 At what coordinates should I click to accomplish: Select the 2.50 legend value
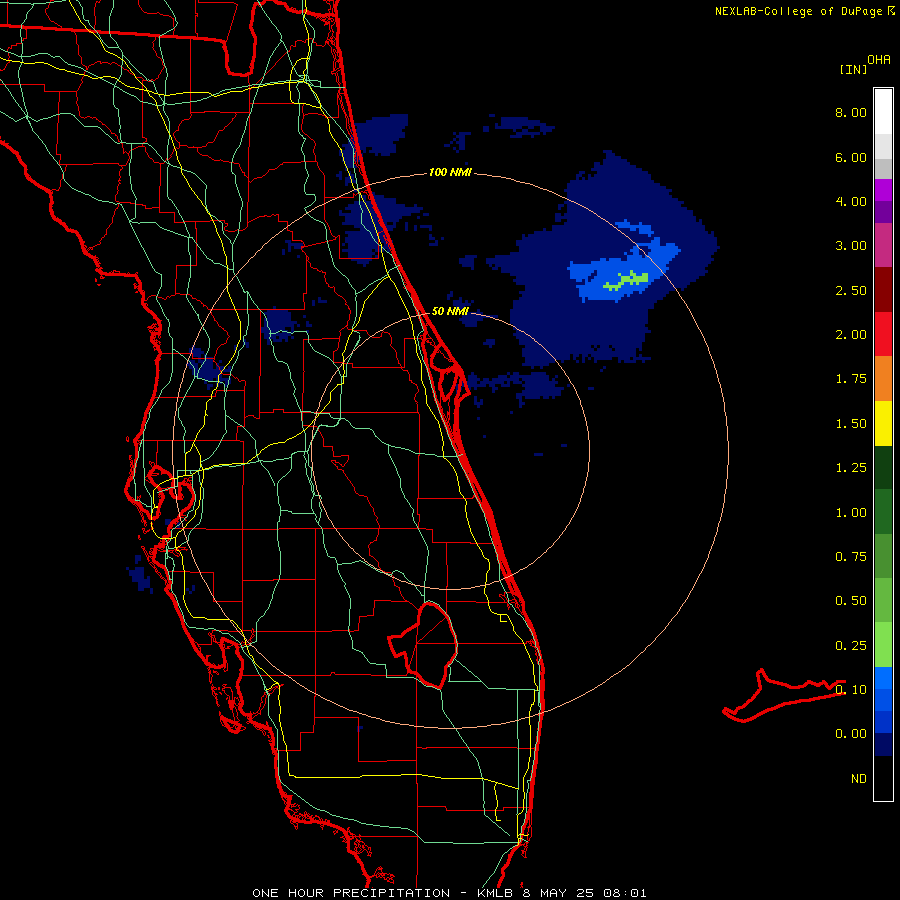coord(851,290)
